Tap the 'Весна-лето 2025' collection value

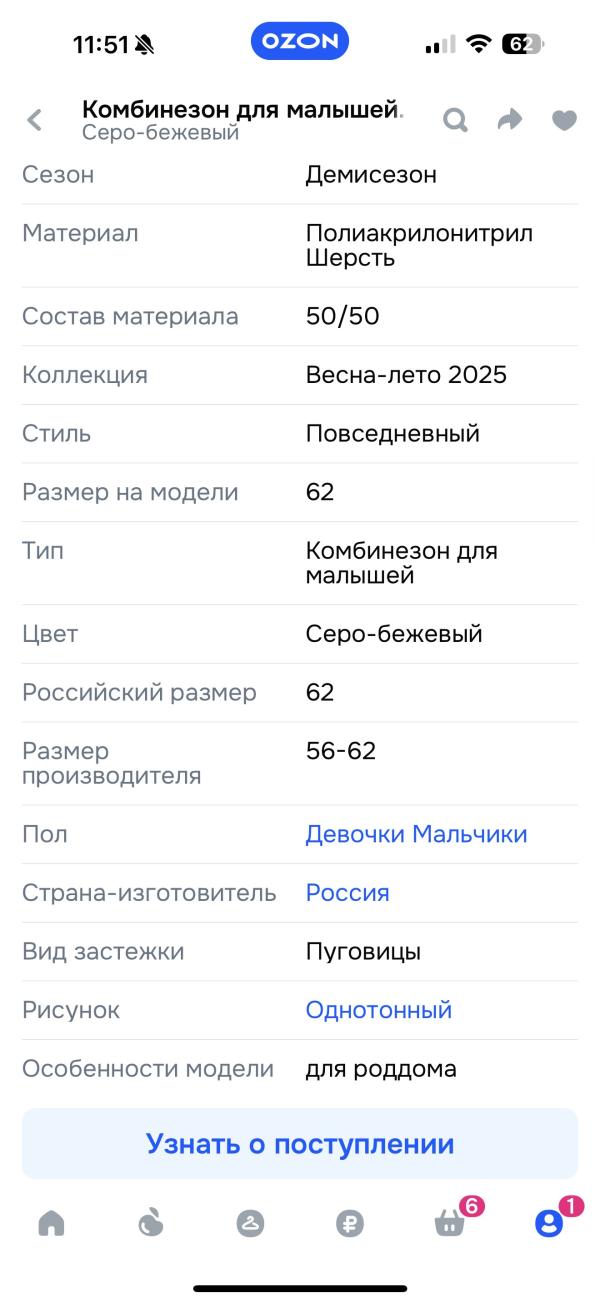(406, 375)
